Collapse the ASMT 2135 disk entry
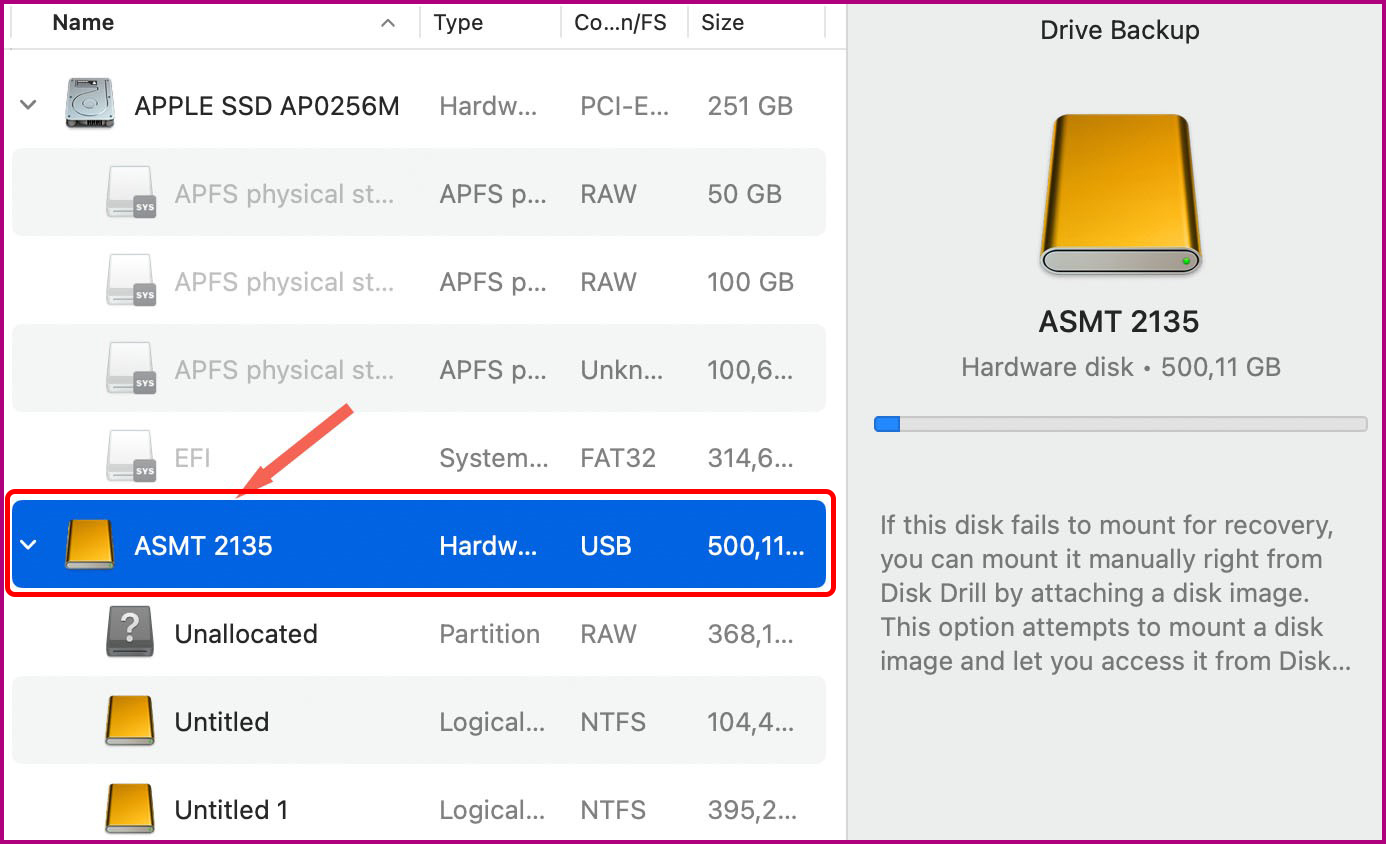Image resolution: width=1386 pixels, height=844 pixels. pos(28,544)
